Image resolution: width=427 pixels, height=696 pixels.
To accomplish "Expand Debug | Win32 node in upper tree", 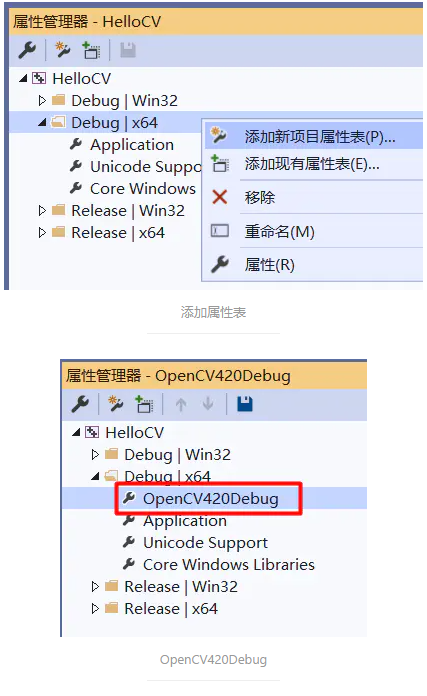I will pos(42,101).
